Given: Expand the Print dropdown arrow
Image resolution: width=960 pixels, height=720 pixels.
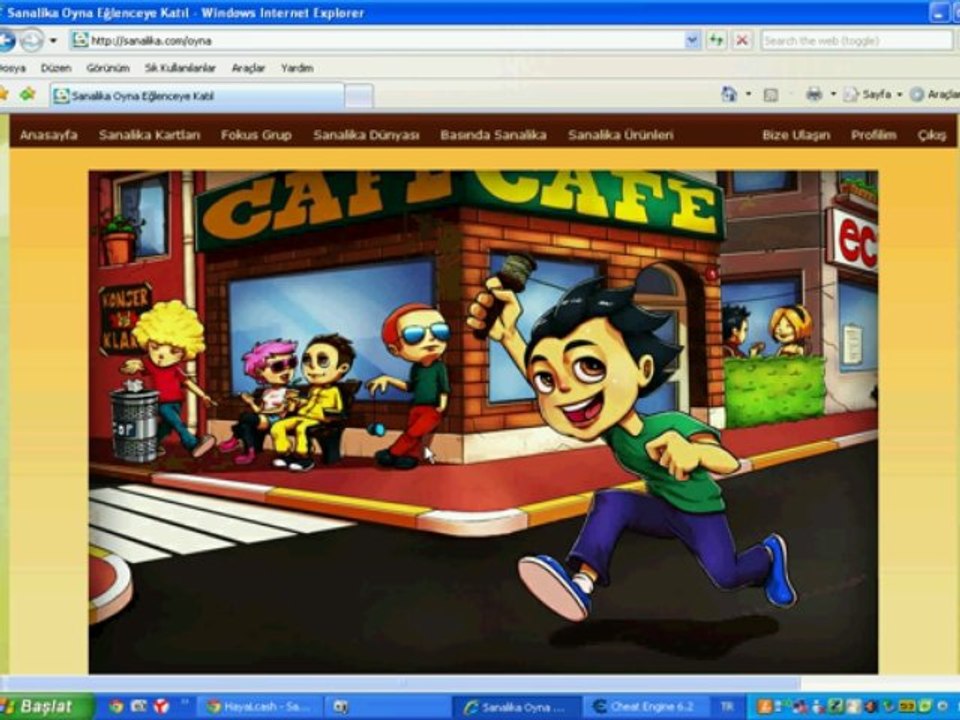Looking at the screenshot, I should (x=833, y=94).
